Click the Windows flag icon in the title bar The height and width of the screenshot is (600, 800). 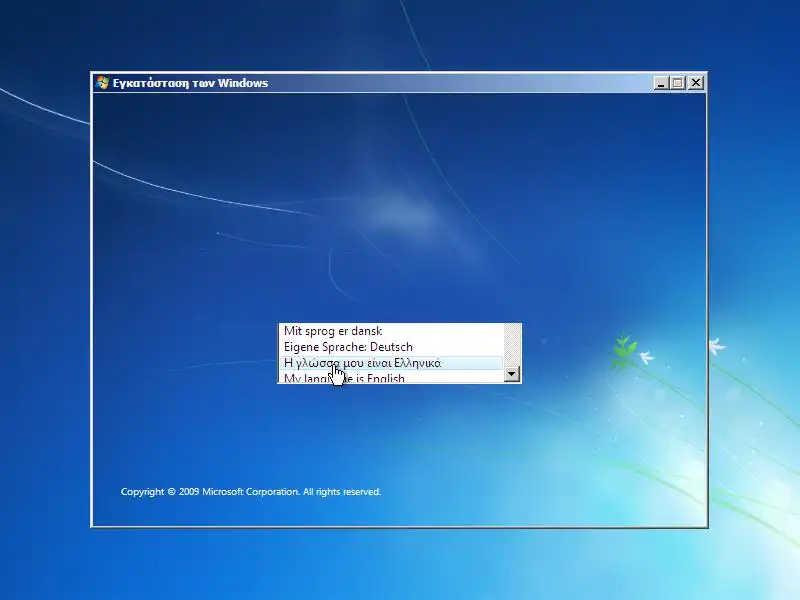click(103, 83)
